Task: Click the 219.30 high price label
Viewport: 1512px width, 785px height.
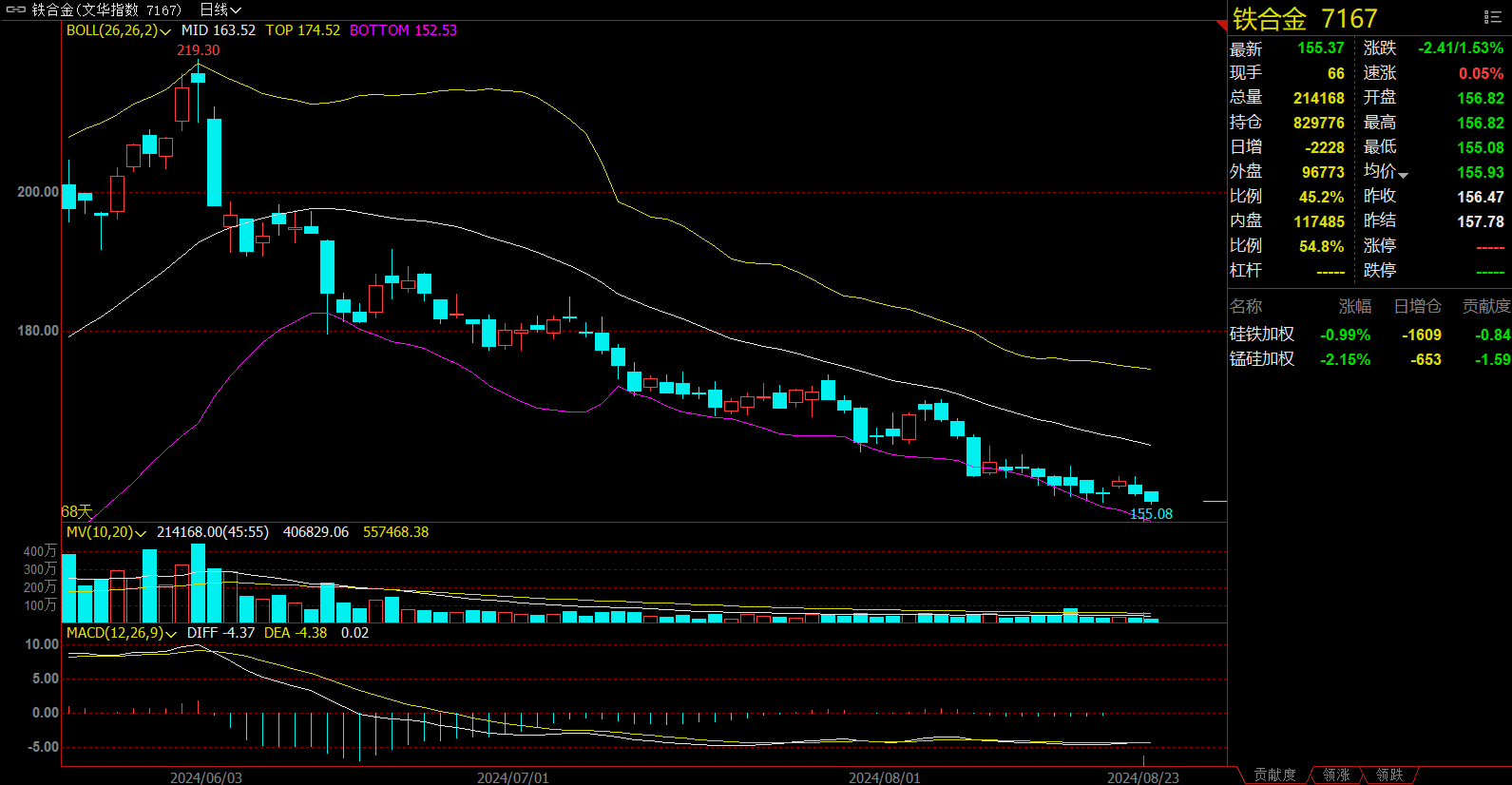Action: [198, 50]
